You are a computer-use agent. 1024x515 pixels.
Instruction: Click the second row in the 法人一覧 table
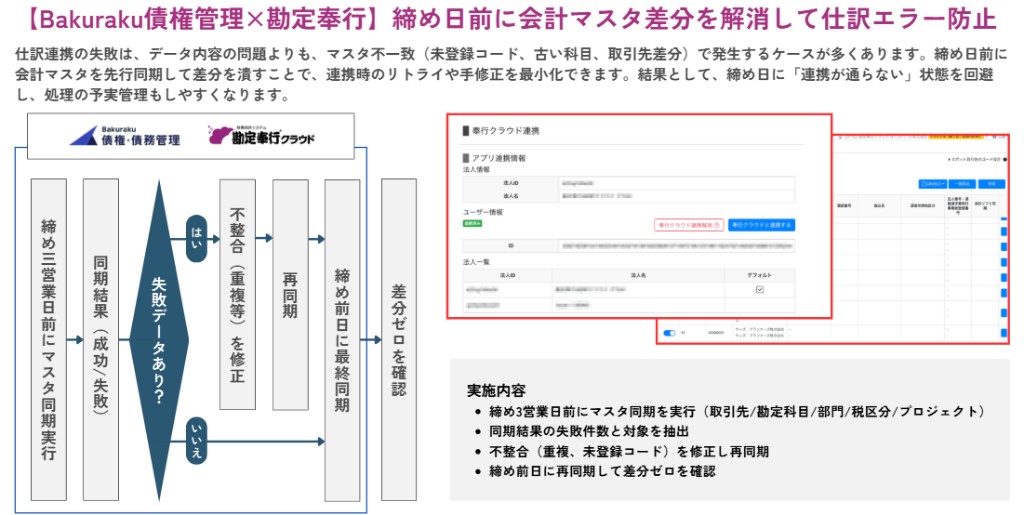click(x=629, y=305)
